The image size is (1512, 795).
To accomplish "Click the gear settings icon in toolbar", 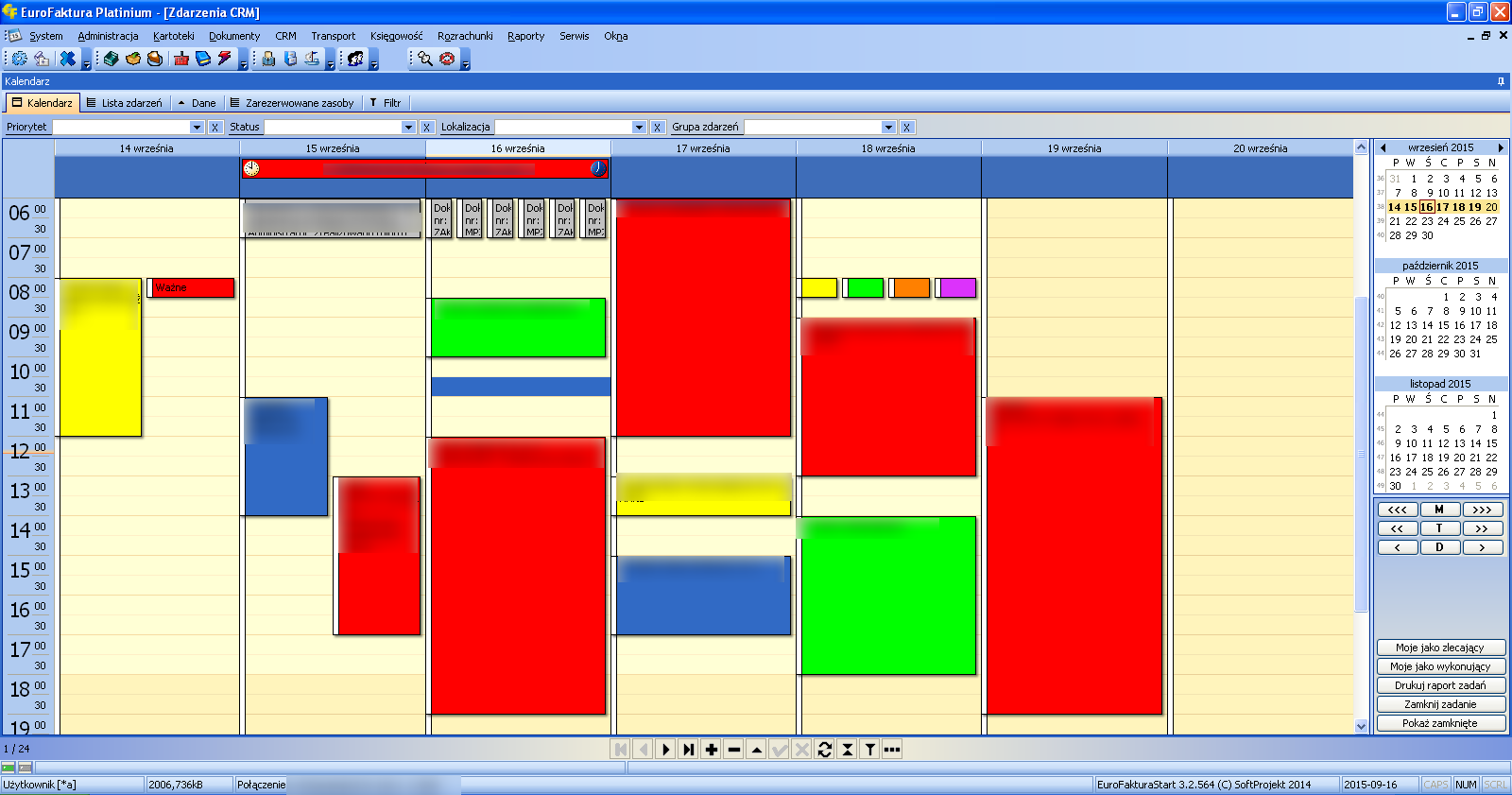I will point(19,59).
